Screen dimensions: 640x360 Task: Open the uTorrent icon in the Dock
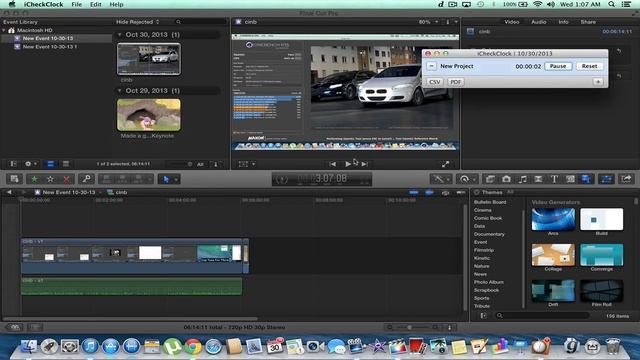point(173,347)
